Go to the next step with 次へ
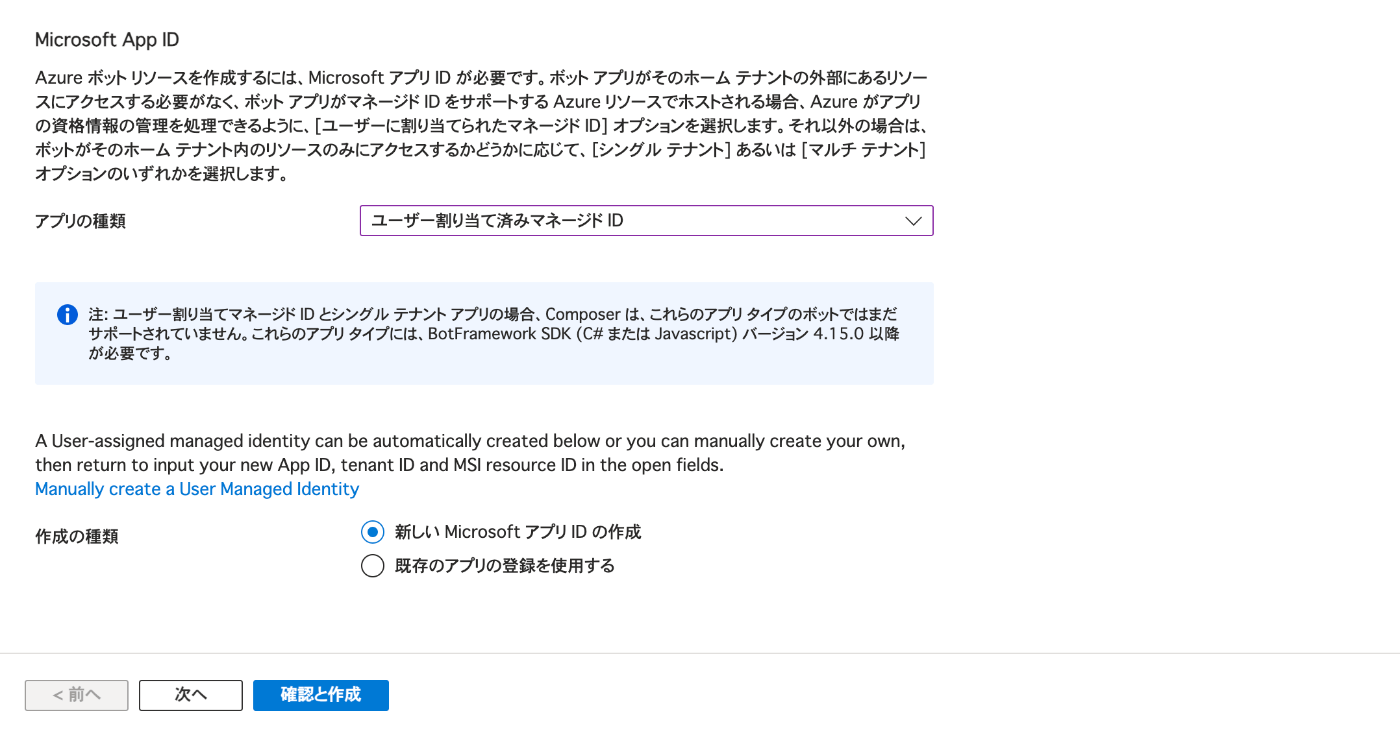Viewport: 1400px width, 737px height. pyautogui.click(x=191, y=695)
